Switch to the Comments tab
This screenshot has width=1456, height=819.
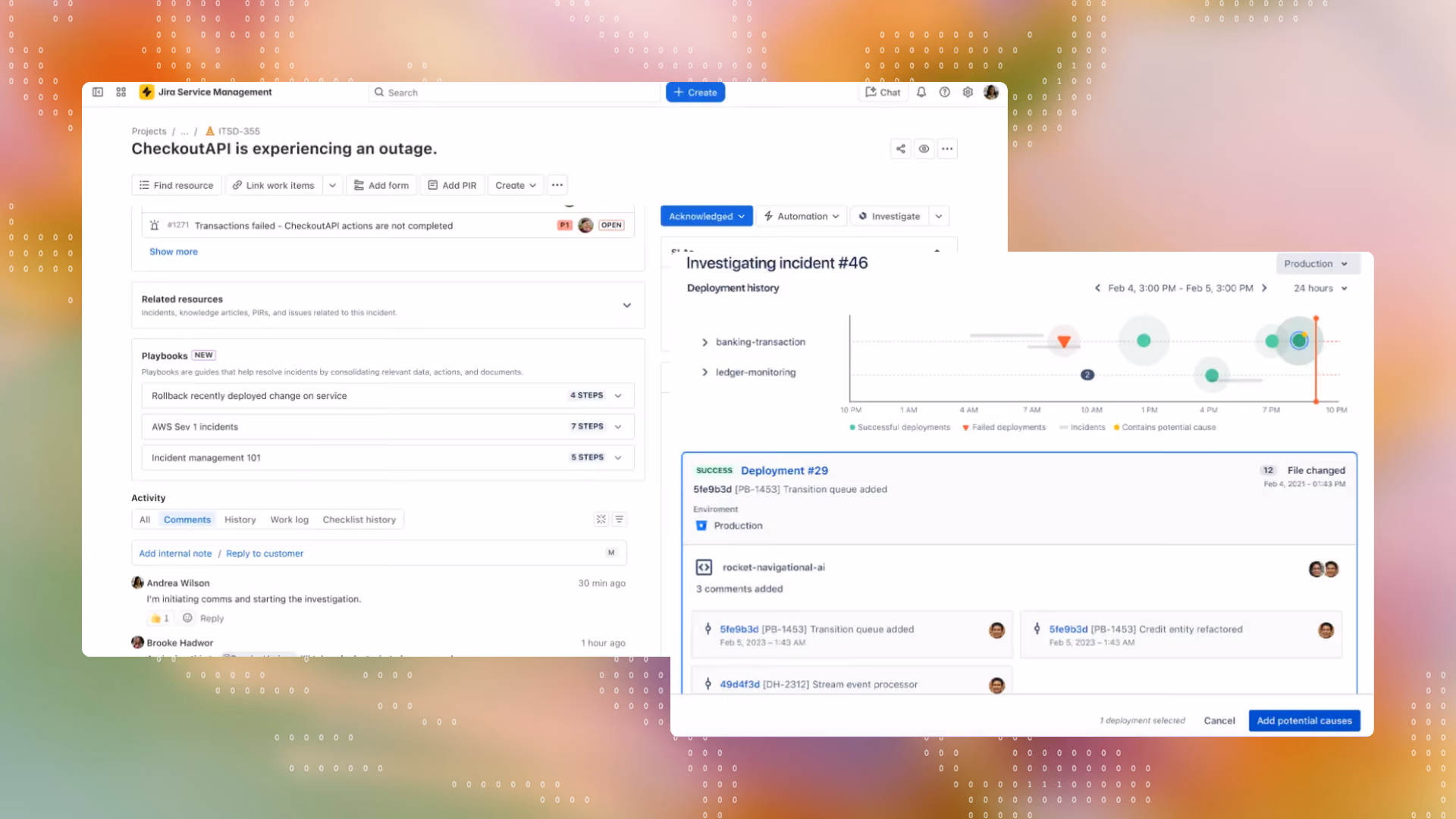pyautogui.click(x=187, y=519)
